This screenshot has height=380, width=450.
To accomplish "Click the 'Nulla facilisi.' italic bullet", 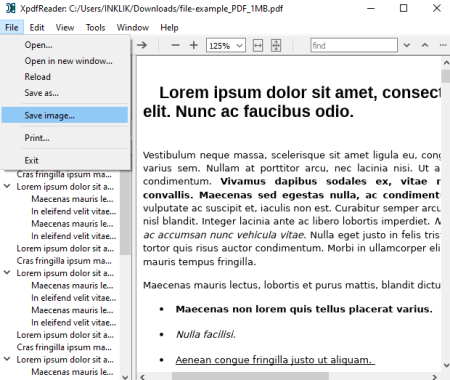I will click(x=206, y=334).
